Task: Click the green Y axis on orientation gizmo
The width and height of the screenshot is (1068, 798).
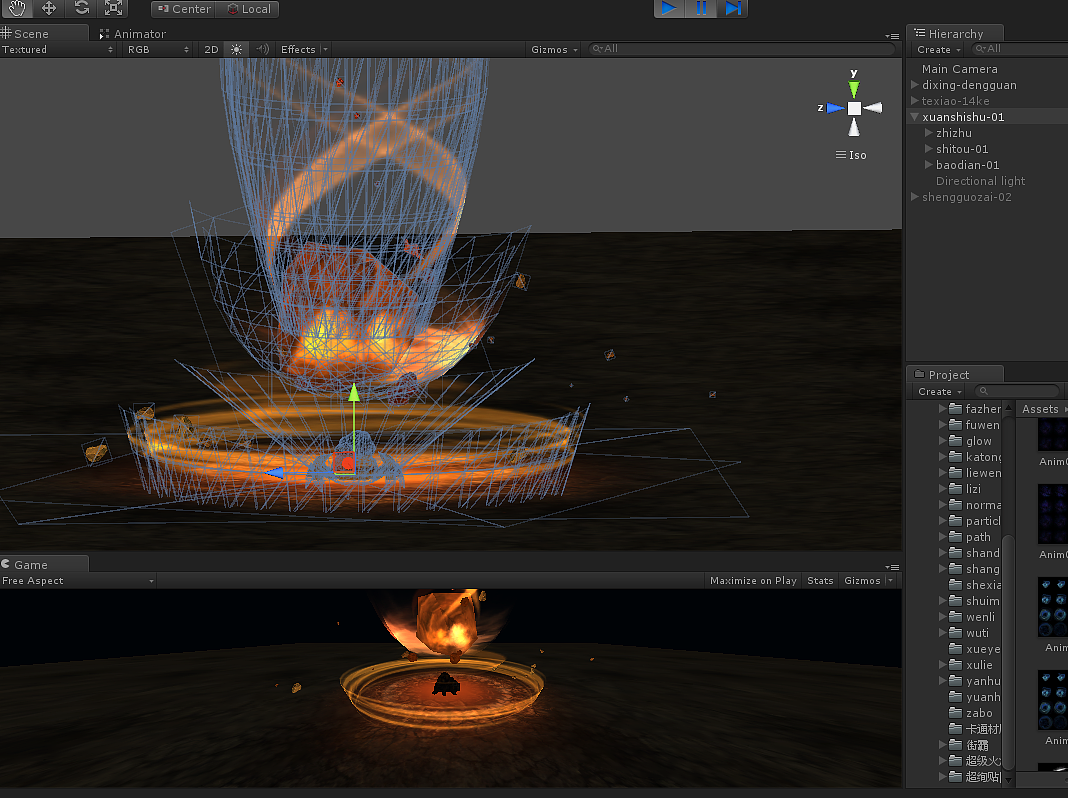Action: coord(854,88)
